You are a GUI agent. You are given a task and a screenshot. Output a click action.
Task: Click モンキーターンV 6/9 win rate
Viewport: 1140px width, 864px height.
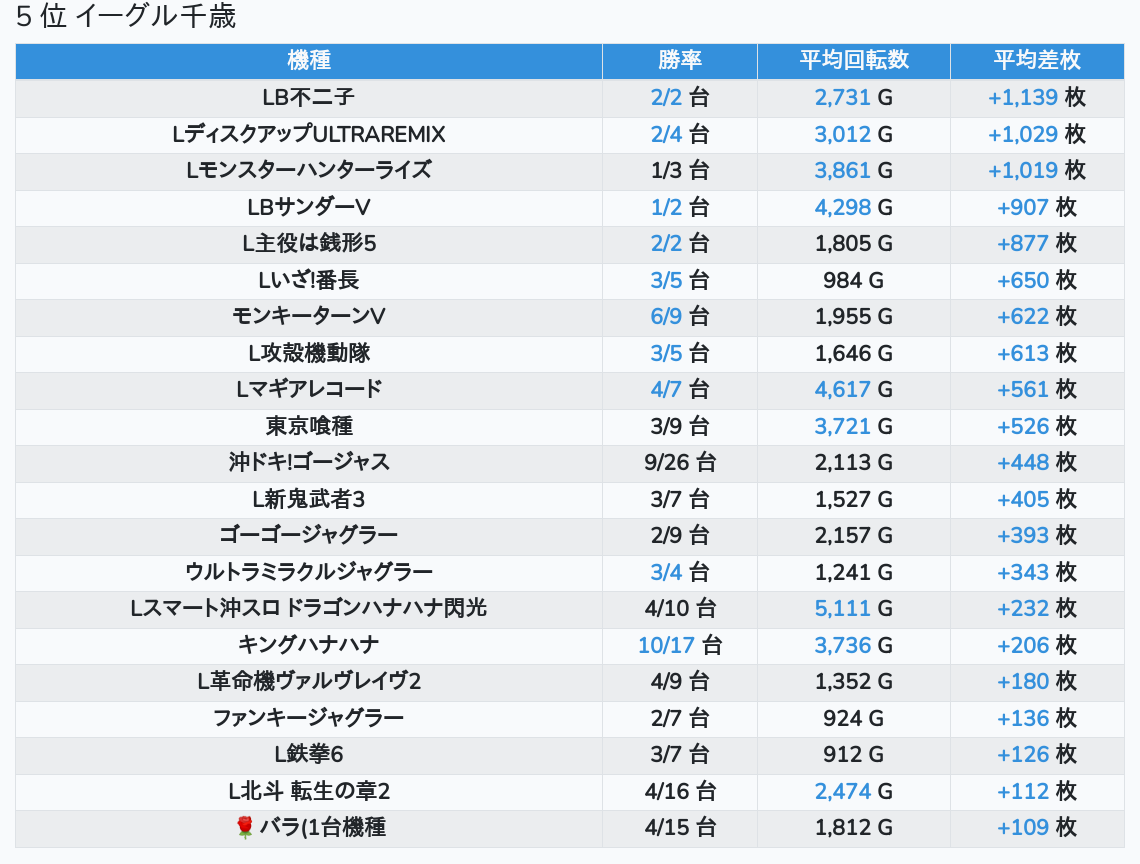(666, 316)
